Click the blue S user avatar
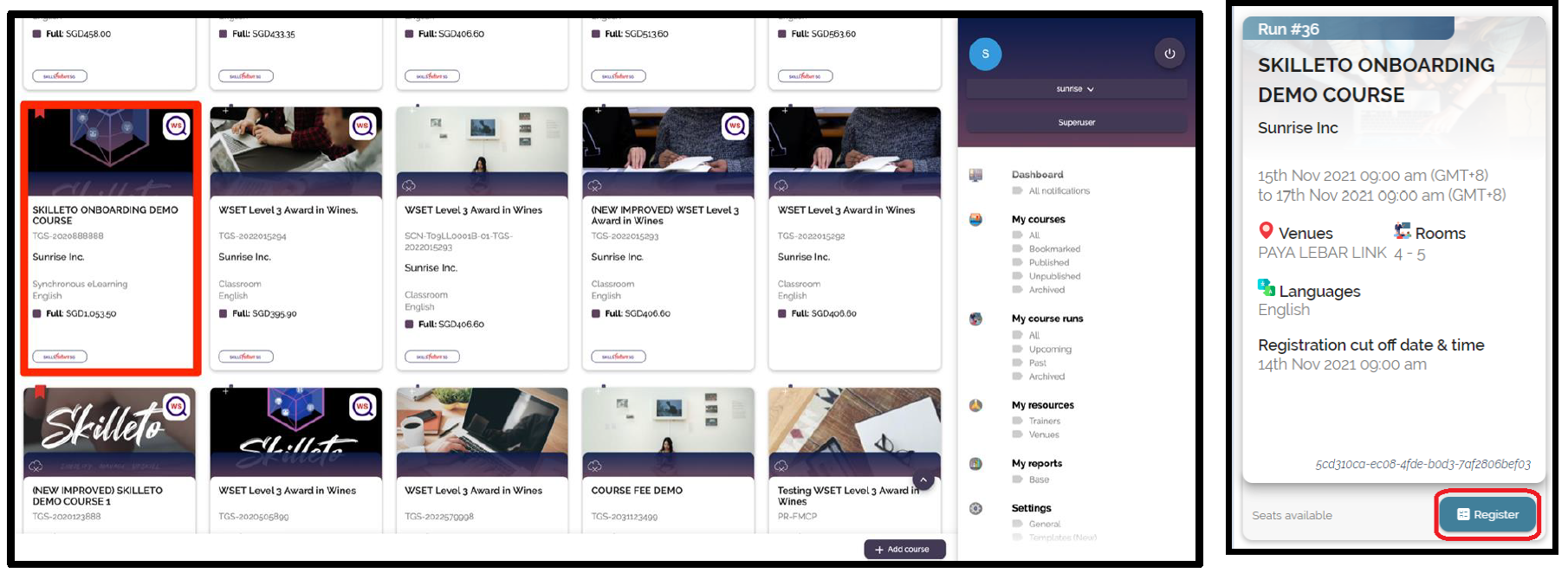Image resolution: width=1568 pixels, height=573 pixels. point(985,54)
